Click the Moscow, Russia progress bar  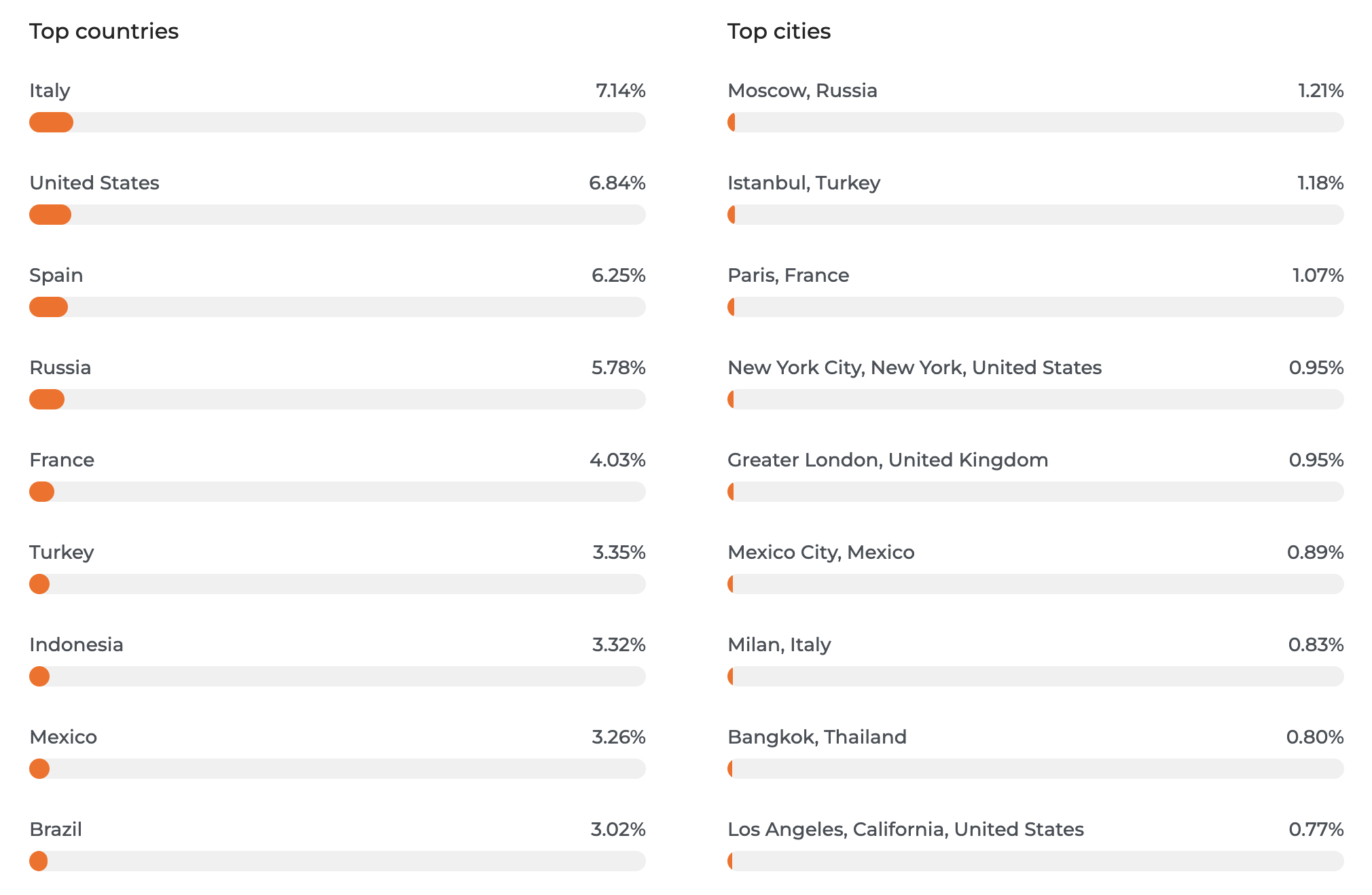click(x=1035, y=122)
